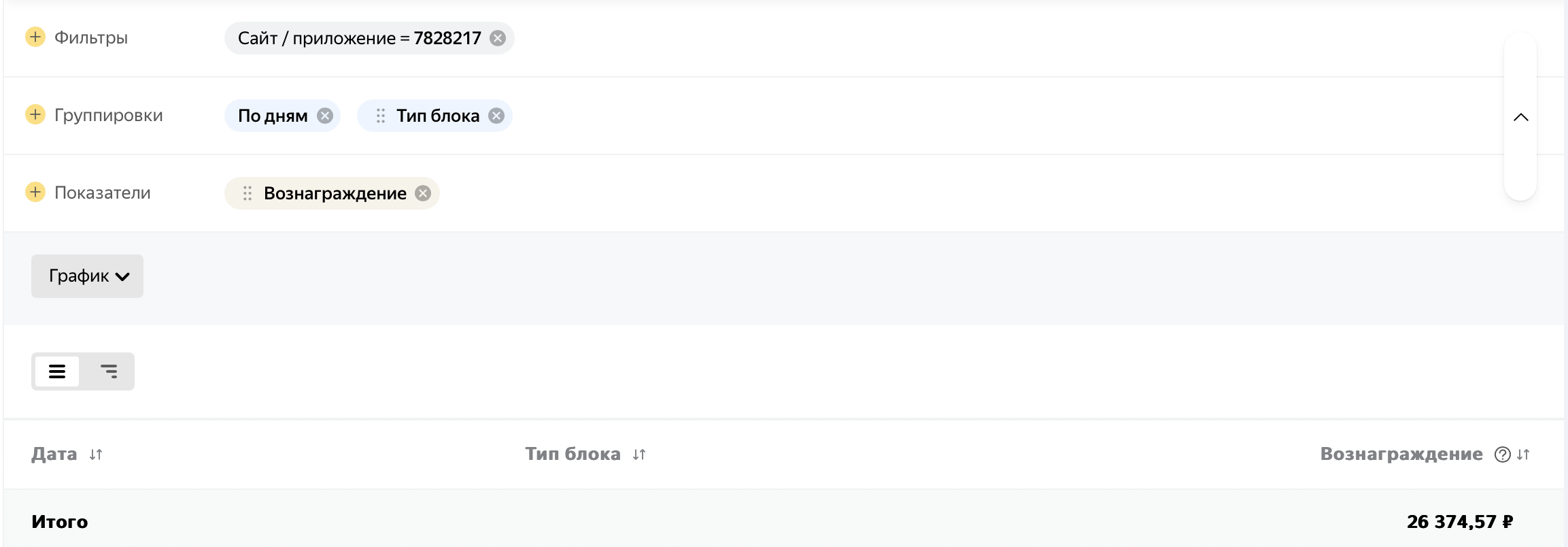This screenshot has width=1568, height=547.
Task: Click the Итого total row
Action: (x=60, y=522)
